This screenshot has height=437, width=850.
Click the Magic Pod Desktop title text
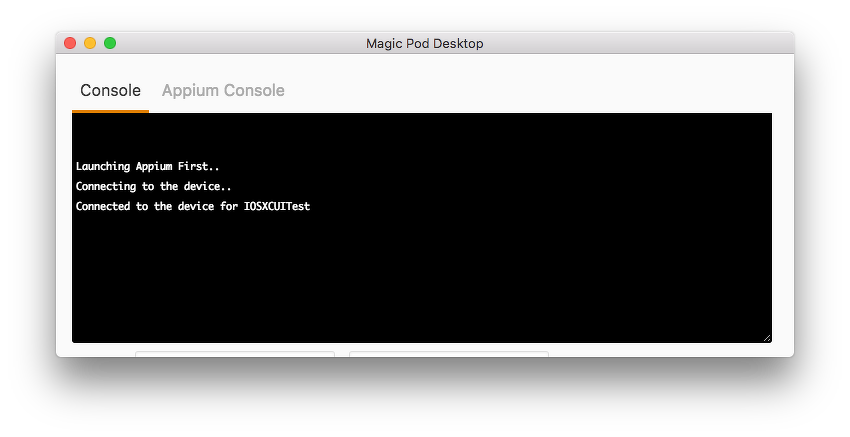(424, 43)
